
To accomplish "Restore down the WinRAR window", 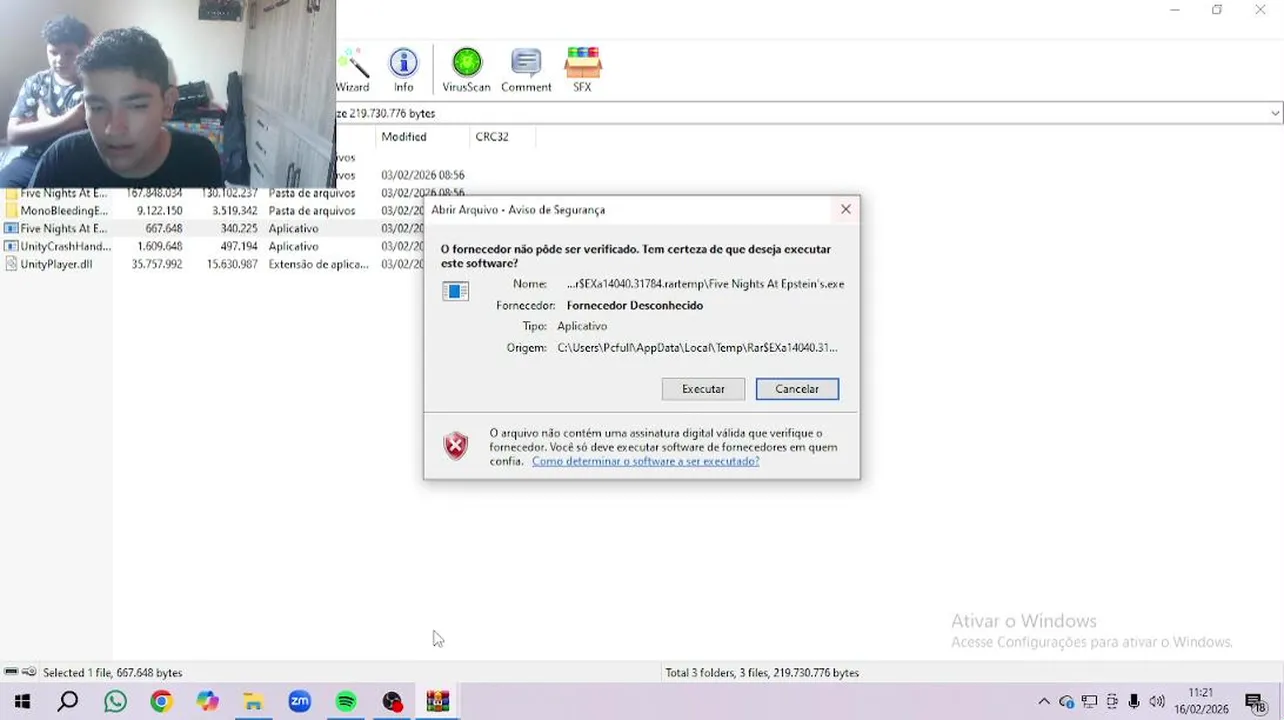I will pos(1217,10).
